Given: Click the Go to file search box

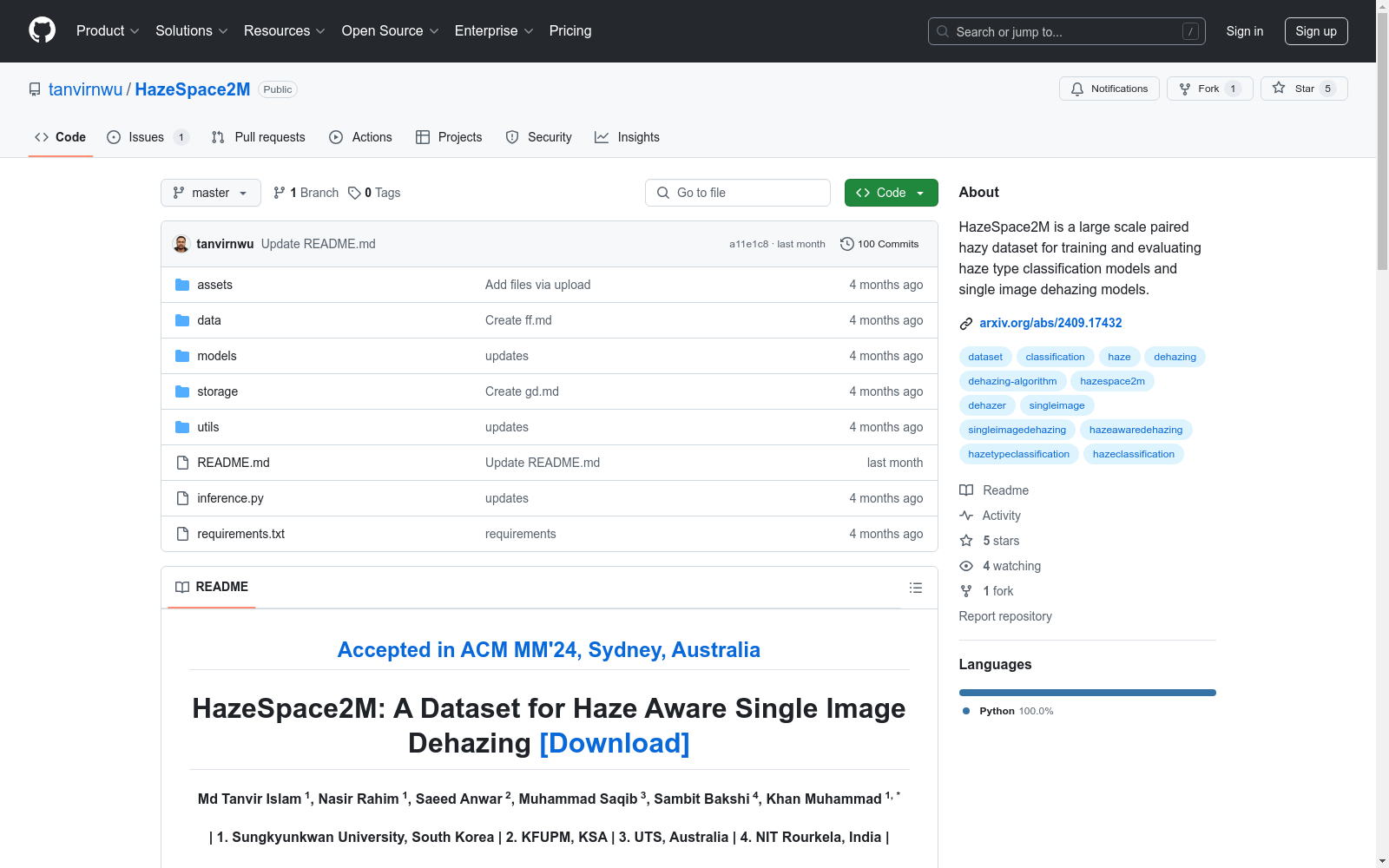Looking at the screenshot, I should click(x=738, y=193).
